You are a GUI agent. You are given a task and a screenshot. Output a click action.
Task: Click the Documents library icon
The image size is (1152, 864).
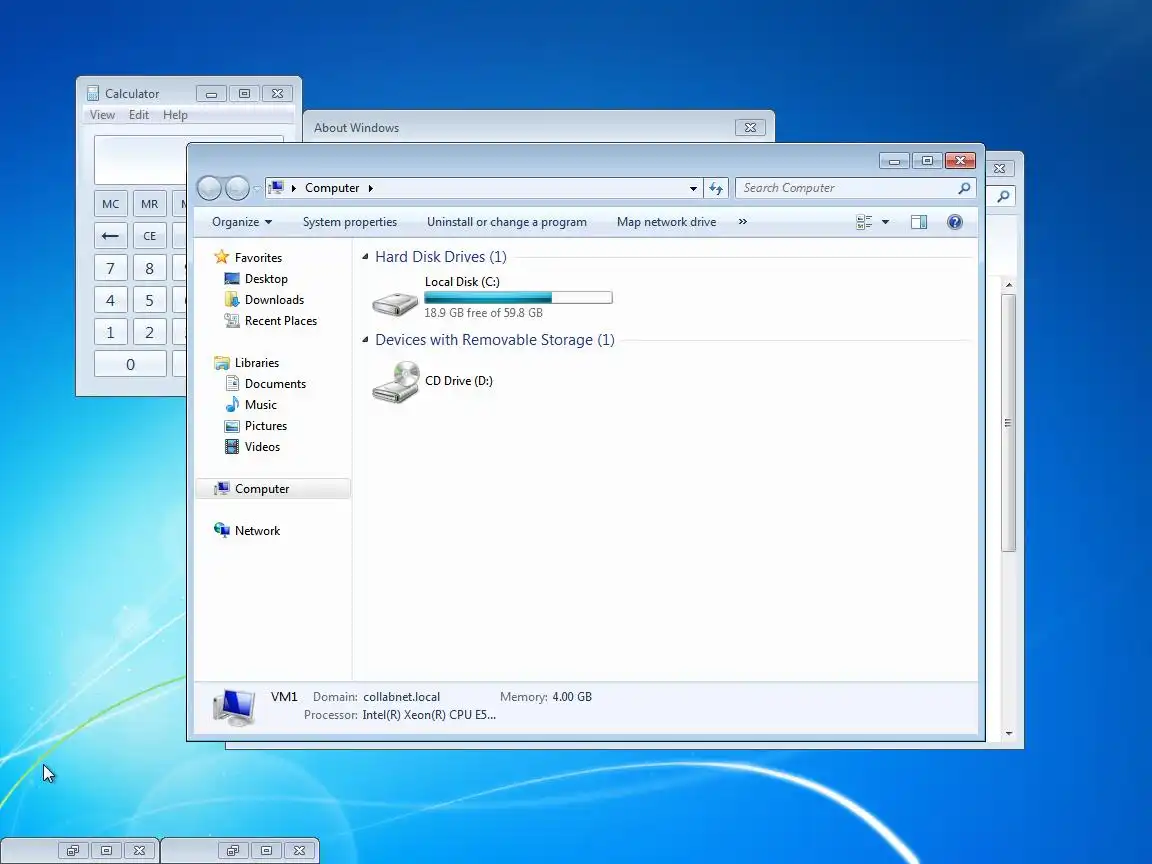tap(231, 384)
